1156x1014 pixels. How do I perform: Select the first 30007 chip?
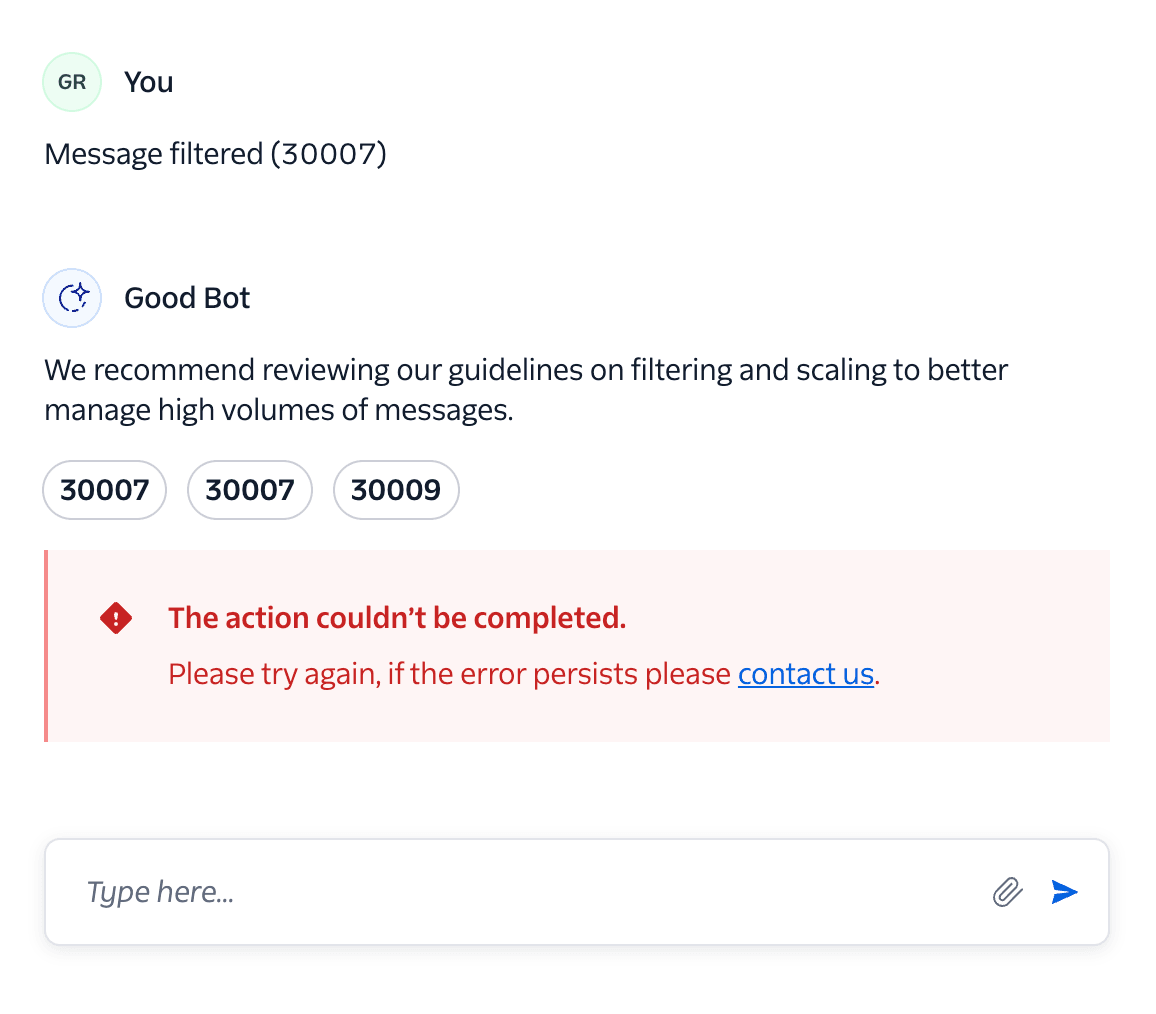pos(104,490)
